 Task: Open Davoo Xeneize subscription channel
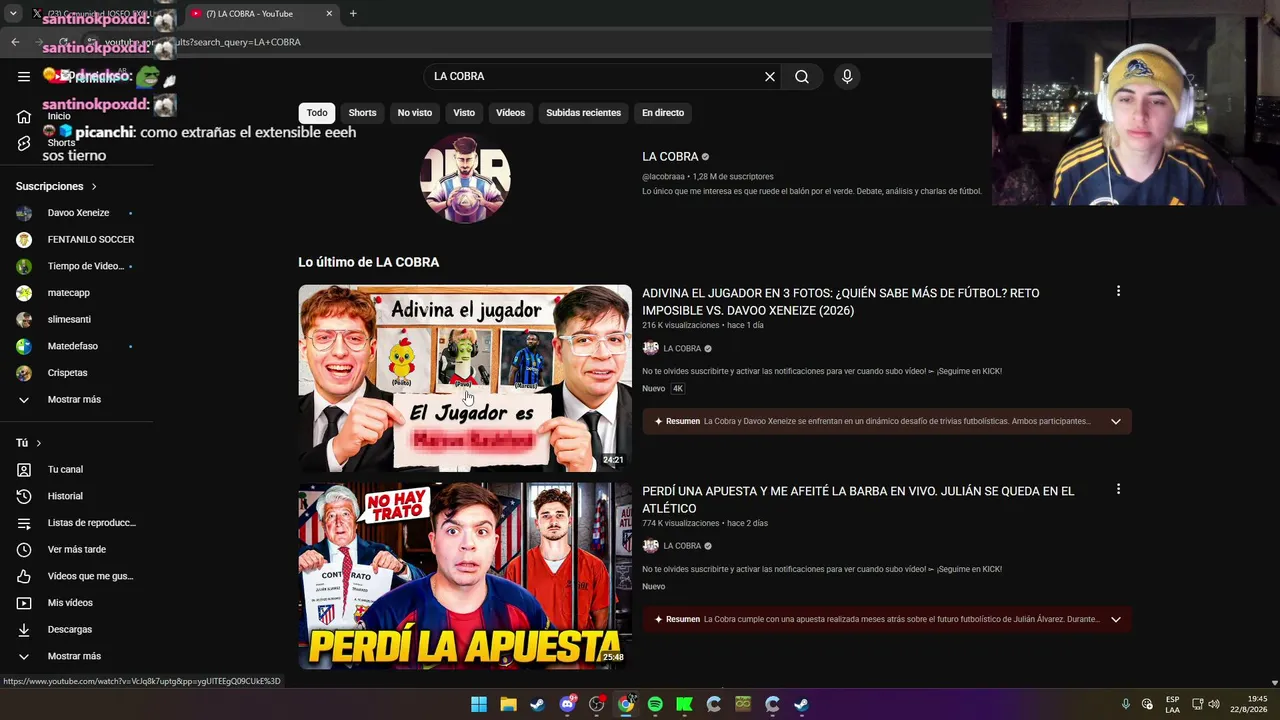[x=78, y=213]
